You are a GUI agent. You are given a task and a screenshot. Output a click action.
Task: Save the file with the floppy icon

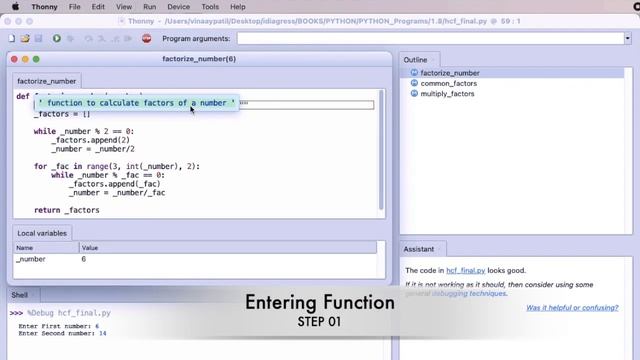pos(38,38)
